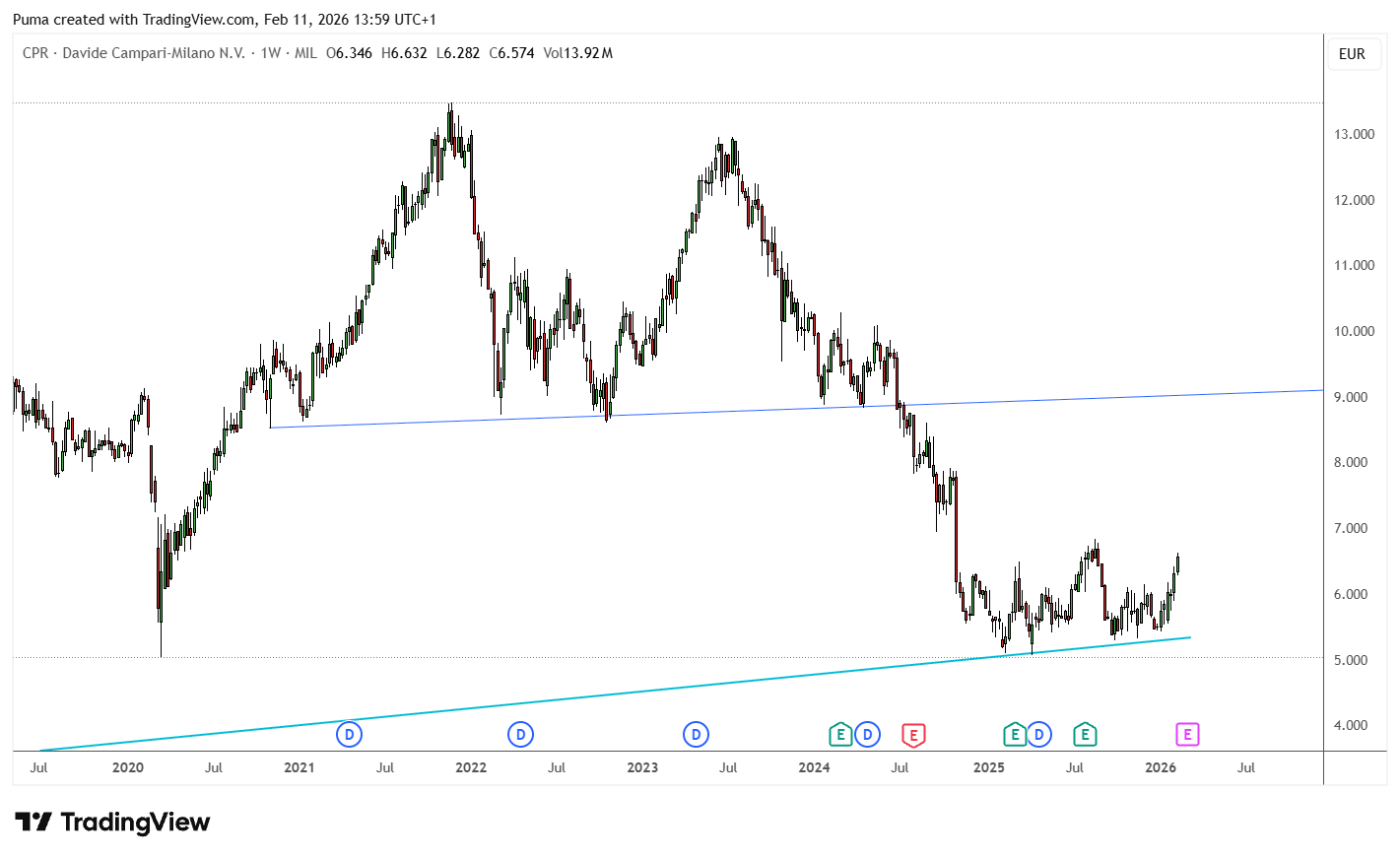Click the dividend D marker in 2024
This screenshot has height=859, width=1400.
point(867,734)
